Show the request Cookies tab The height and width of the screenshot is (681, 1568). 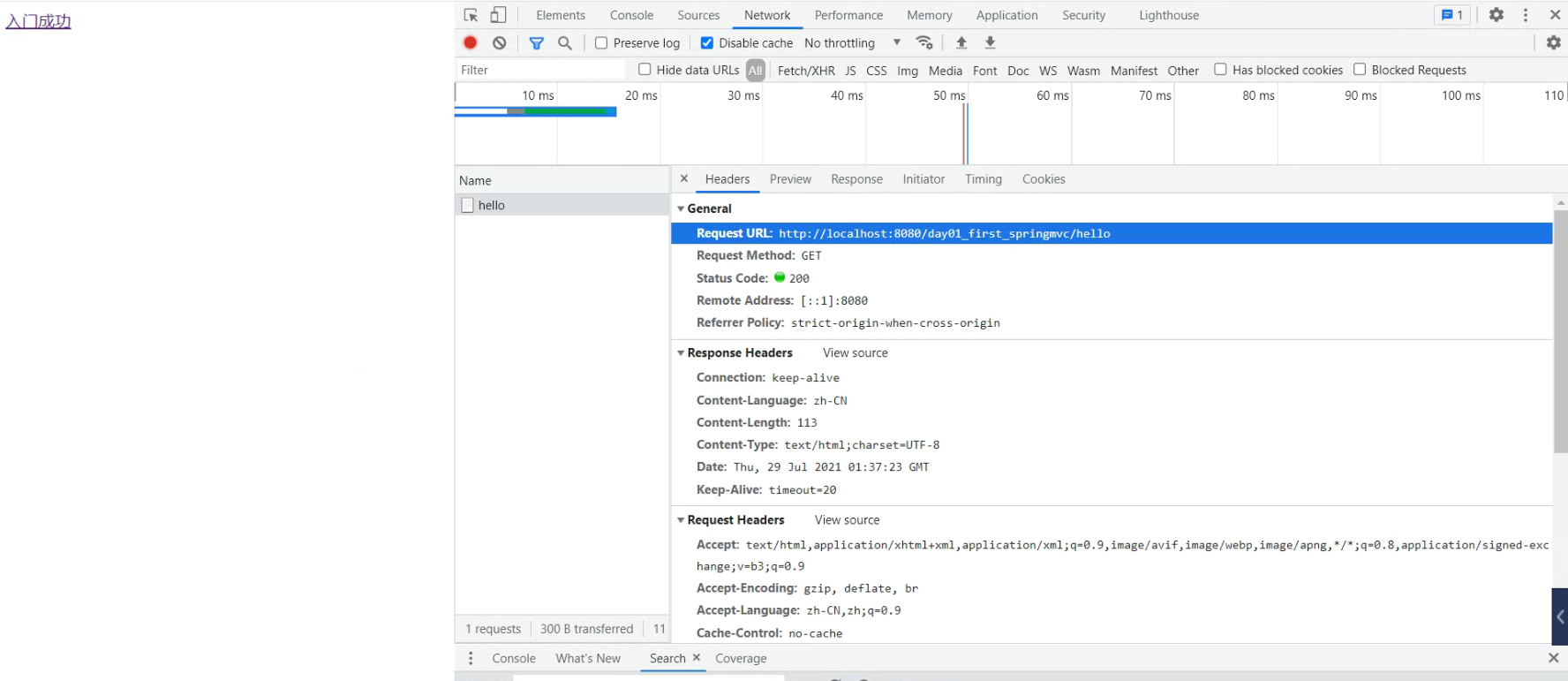1044,178
